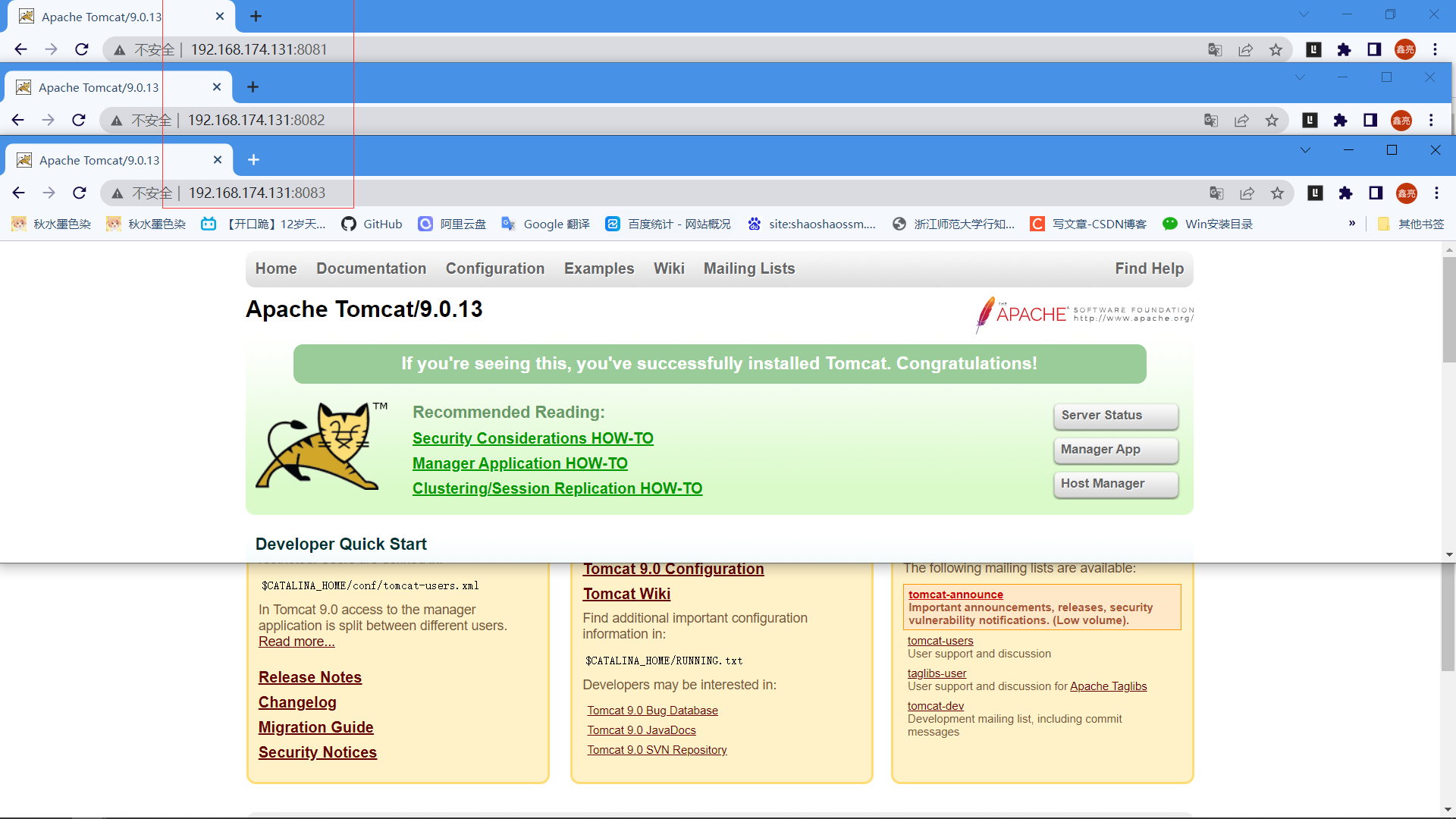This screenshot has height=819, width=1456.
Task: Toggle the side panel icon in the 8083 window
Action: 1376,193
